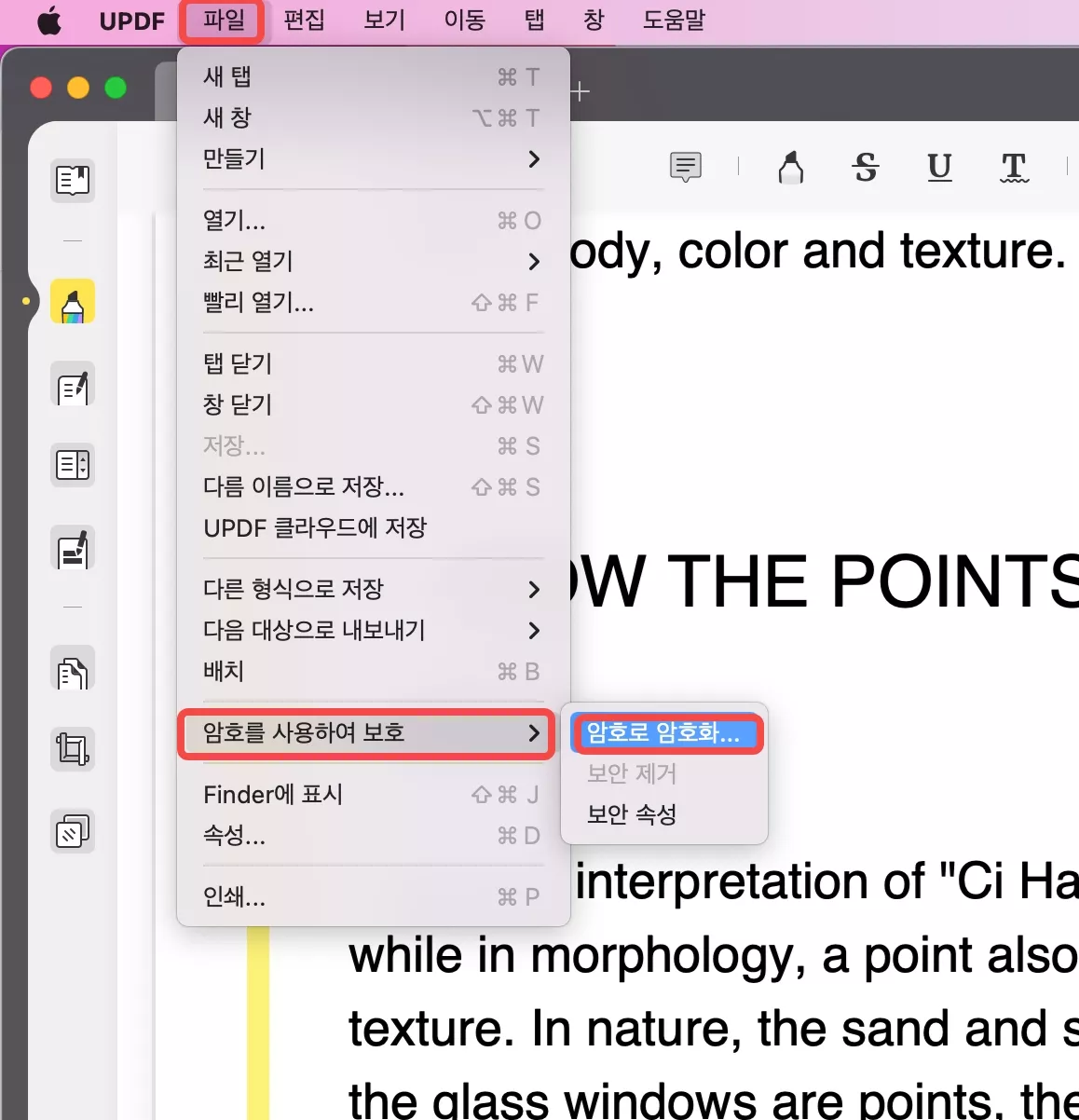The image size is (1079, 1120).
Task: Click the yellow minimize window button
Action: pyautogui.click(x=78, y=88)
